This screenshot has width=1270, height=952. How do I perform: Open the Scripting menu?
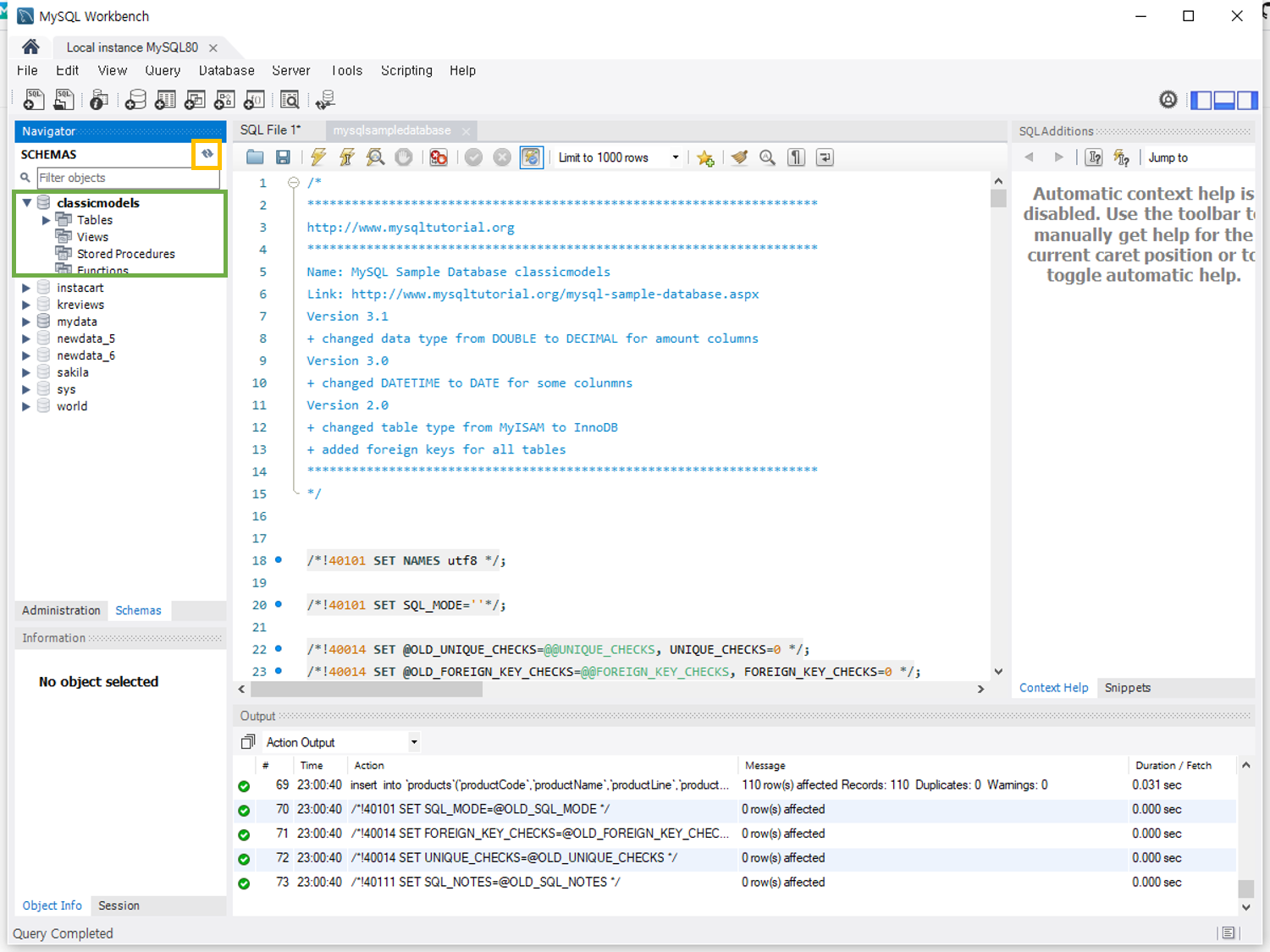tap(406, 71)
